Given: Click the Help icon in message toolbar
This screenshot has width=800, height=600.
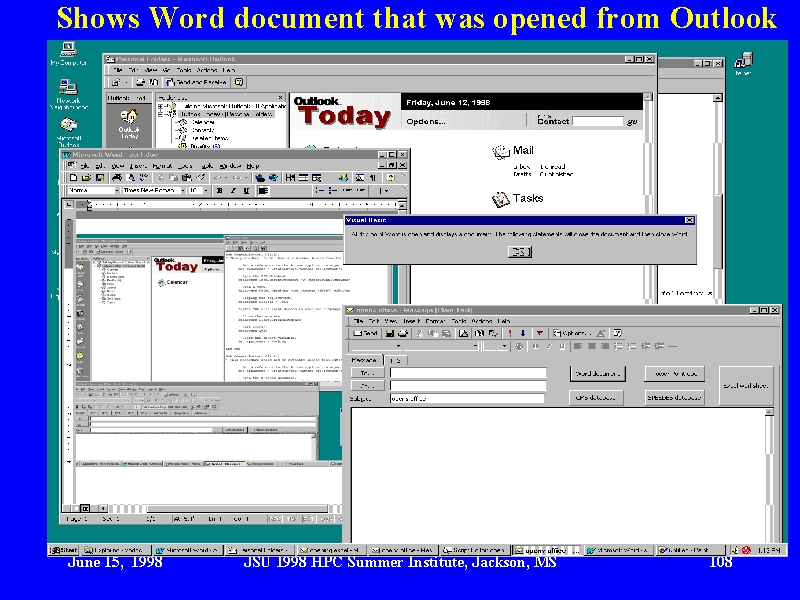Looking at the screenshot, I should [618, 333].
